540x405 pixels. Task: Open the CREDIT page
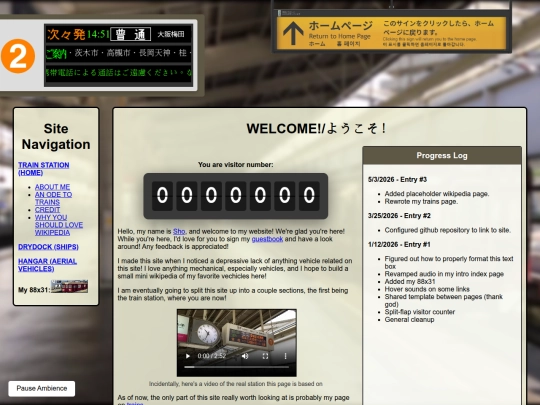[x=48, y=210]
